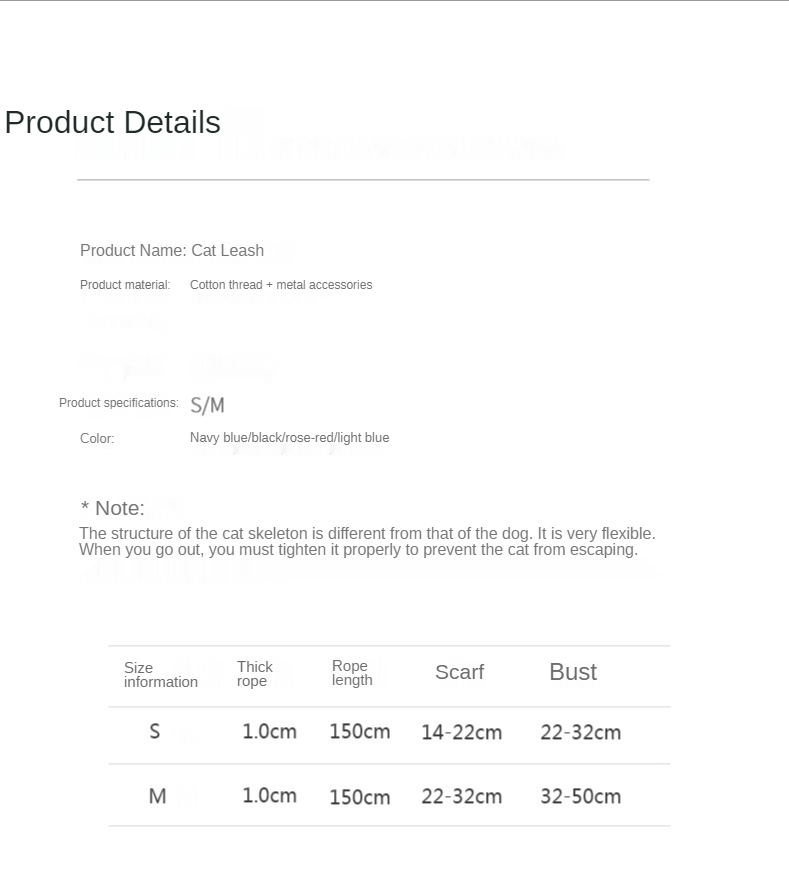Click the Scarf column header
This screenshot has height=874, width=789.
[x=459, y=672]
